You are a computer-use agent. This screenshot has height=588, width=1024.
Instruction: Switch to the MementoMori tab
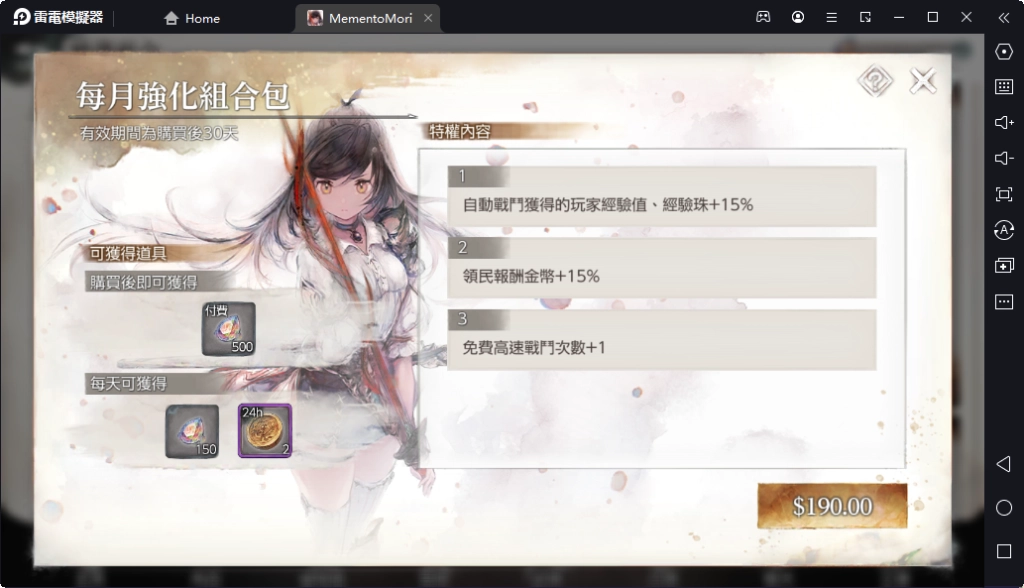(361, 18)
